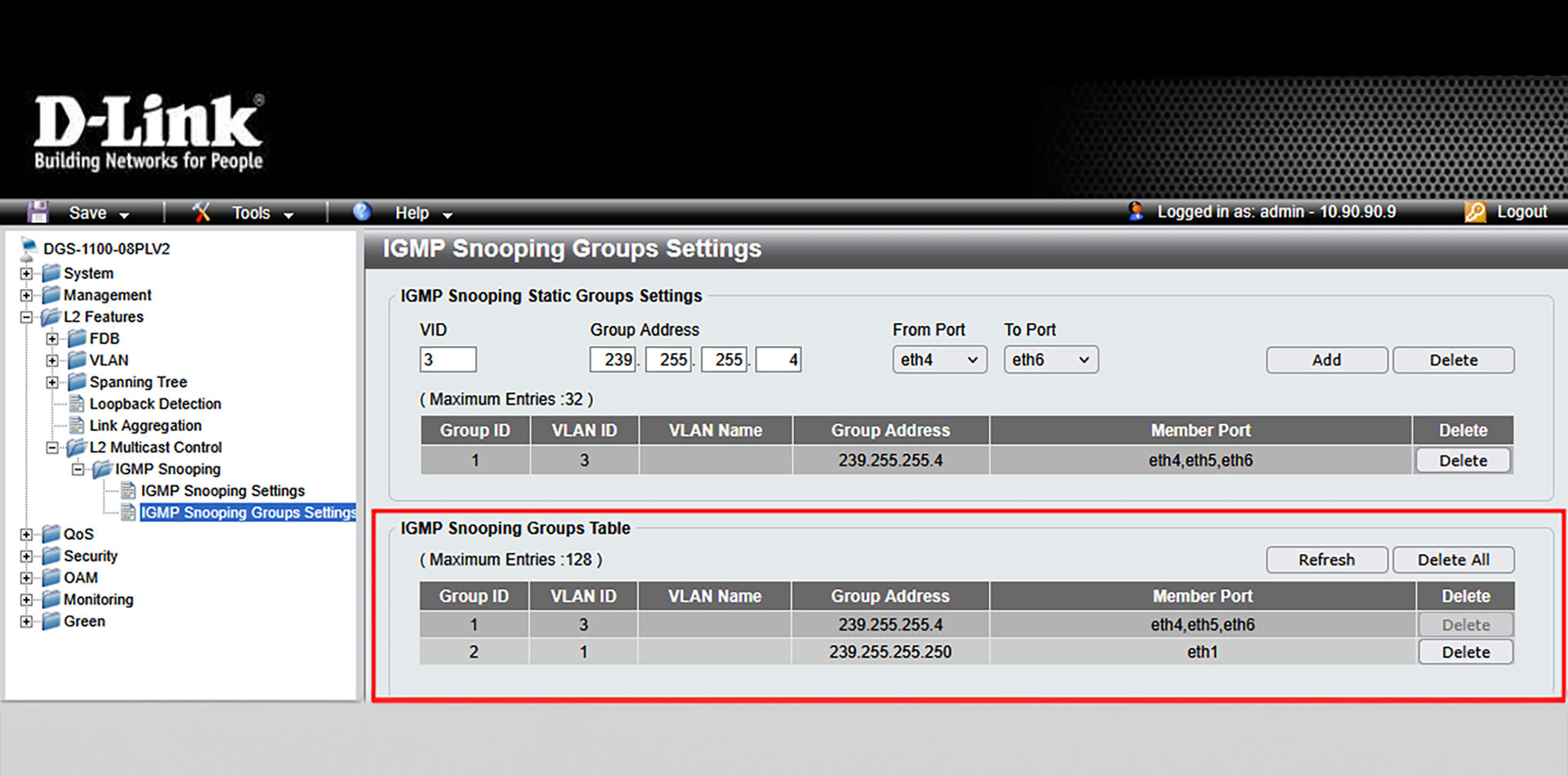The height and width of the screenshot is (776, 1568).
Task: Click the Link Aggregation page icon
Action: (x=77, y=426)
